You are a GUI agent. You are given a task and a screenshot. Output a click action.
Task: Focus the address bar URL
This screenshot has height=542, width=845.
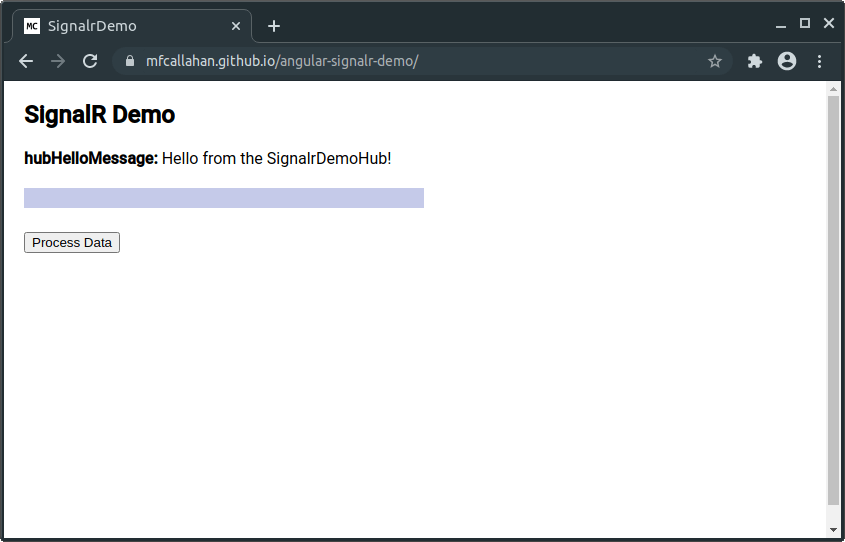point(400,61)
